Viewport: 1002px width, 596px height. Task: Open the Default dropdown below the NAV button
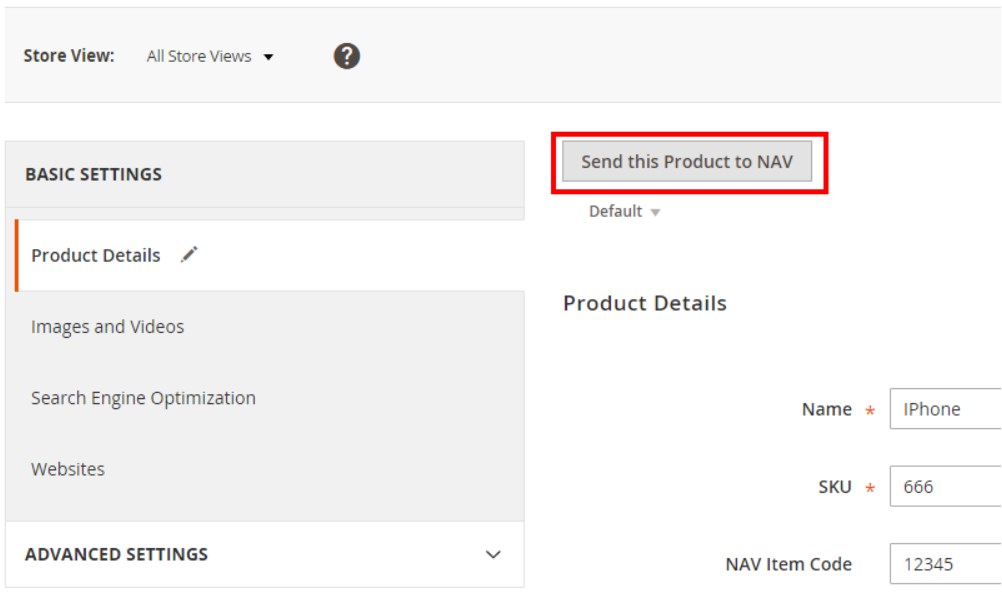(624, 212)
